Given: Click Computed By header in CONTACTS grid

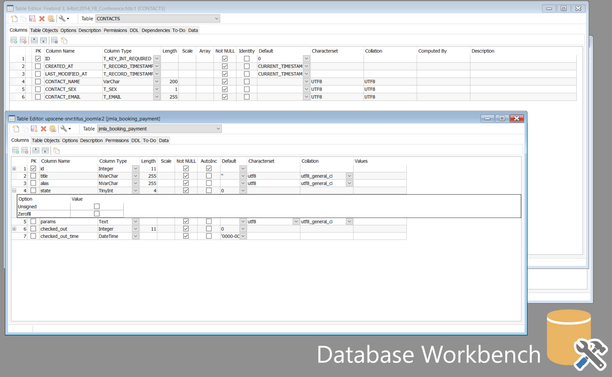Looking at the screenshot, I should (432, 51).
